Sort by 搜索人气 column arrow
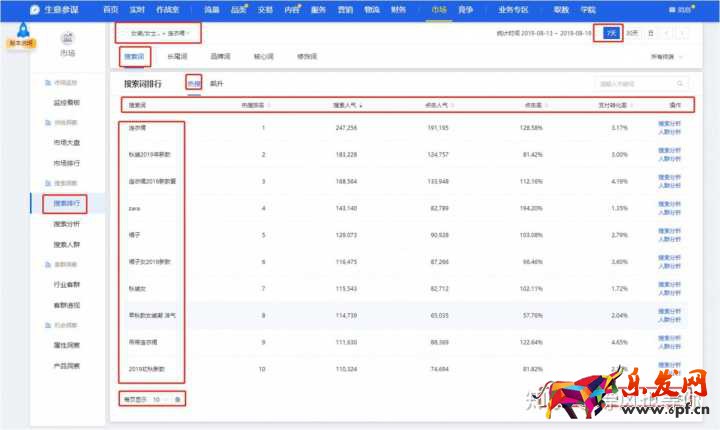 coord(361,105)
